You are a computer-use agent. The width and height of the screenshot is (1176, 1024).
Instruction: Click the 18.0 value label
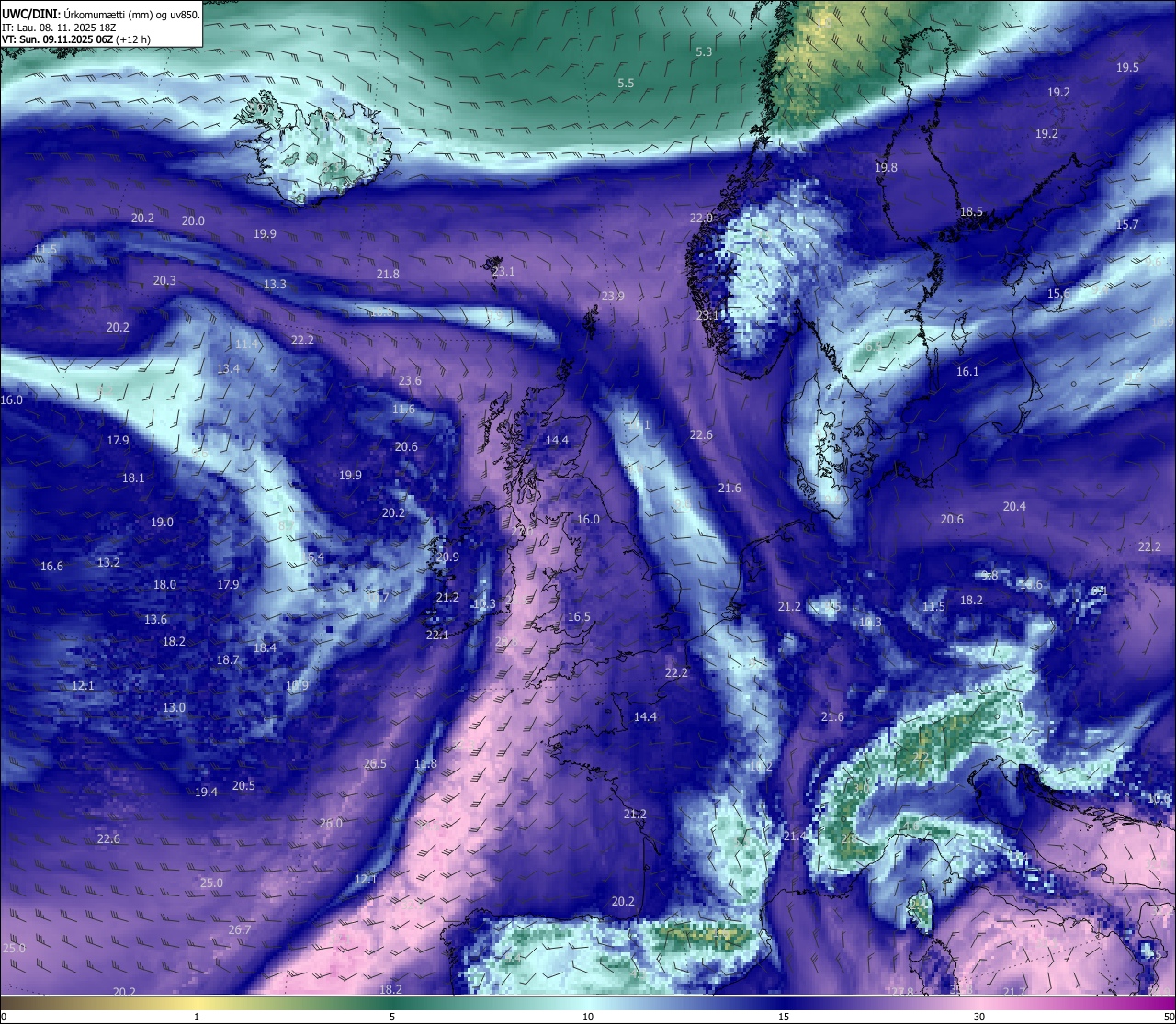pos(164,585)
